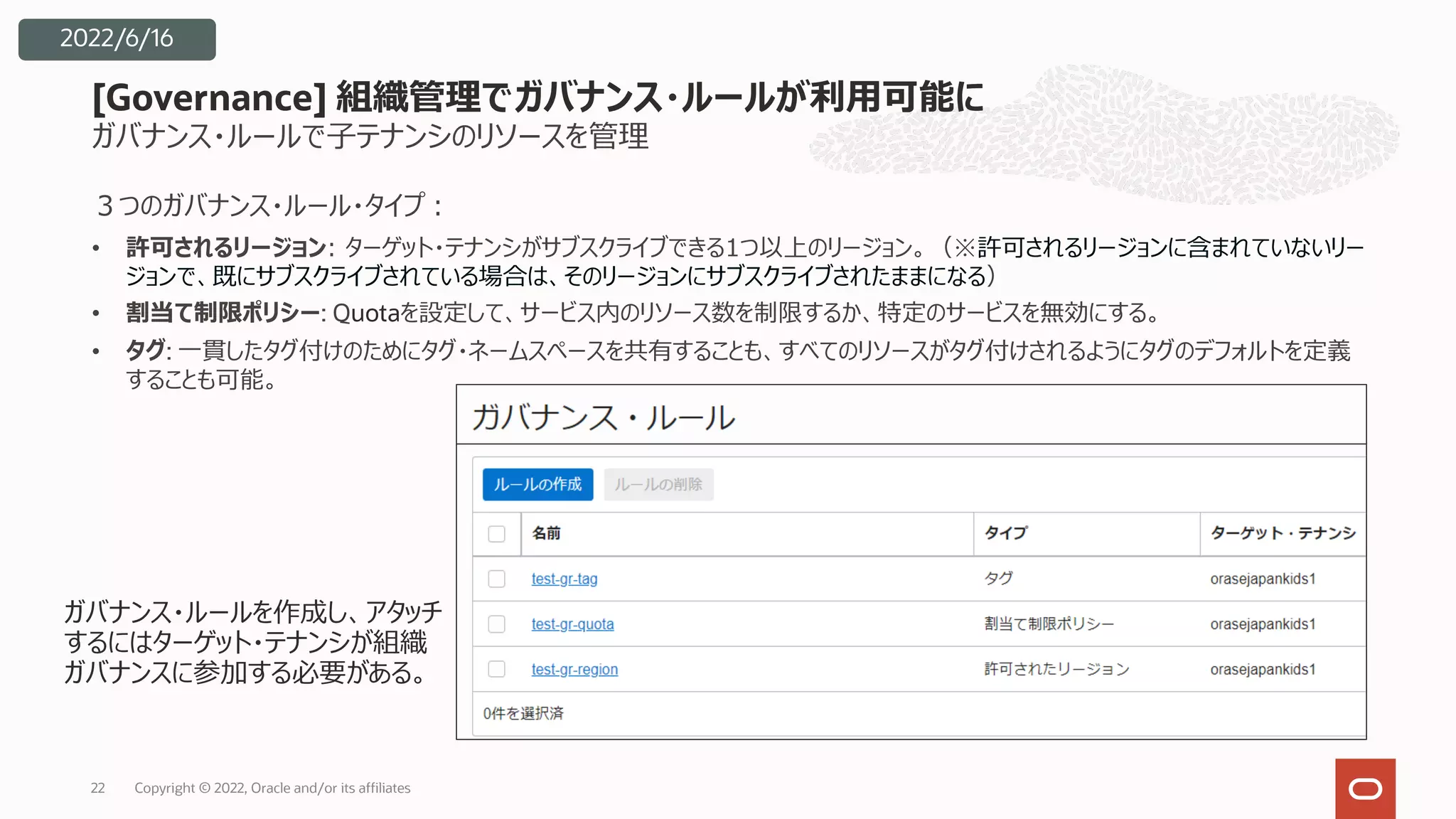Click the Oracle copyright footer text

(272, 788)
